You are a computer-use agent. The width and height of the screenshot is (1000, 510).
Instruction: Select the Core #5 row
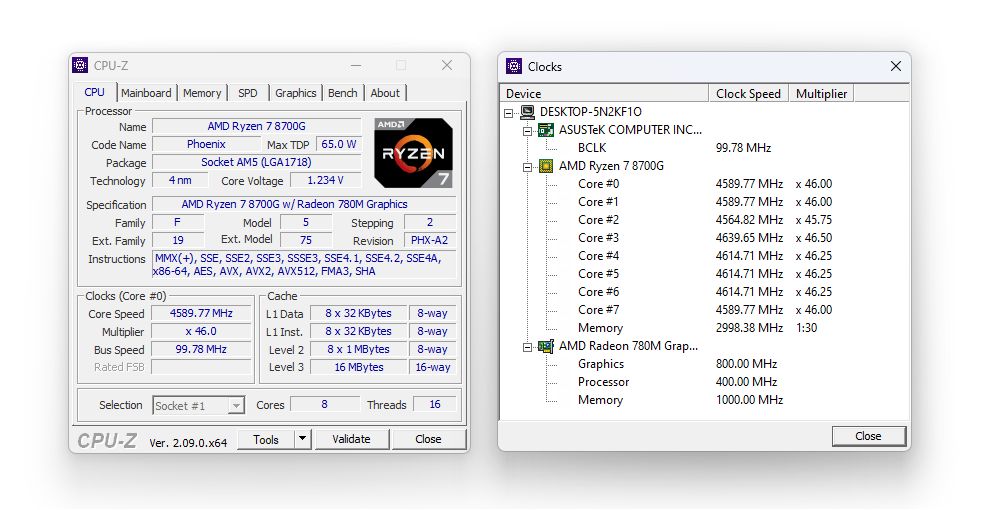pyautogui.click(x=704, y=273)
